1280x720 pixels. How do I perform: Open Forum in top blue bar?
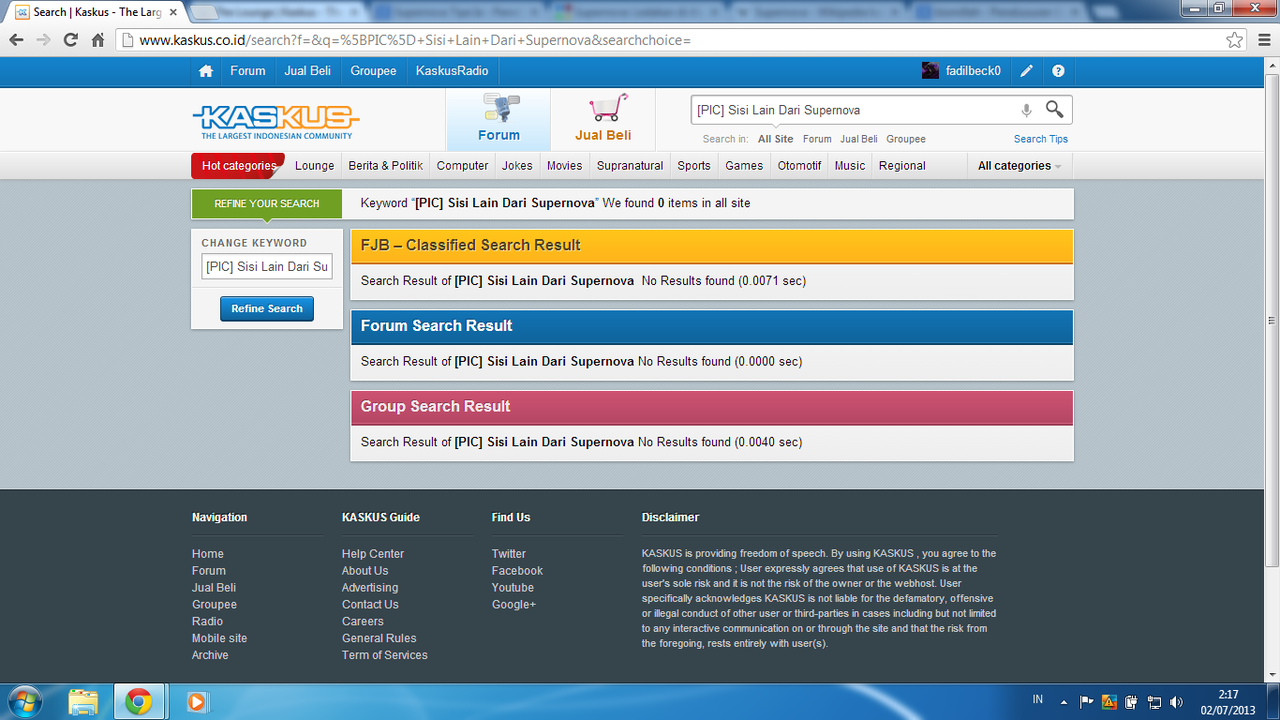point(248,71)
